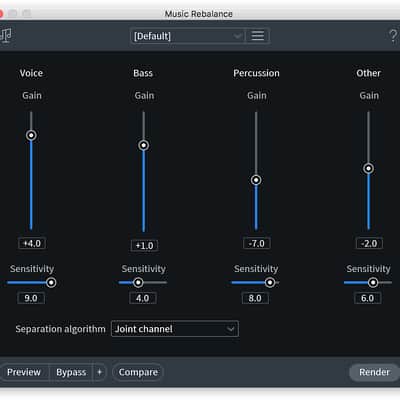Click the Other column heading
This screenshot has height=400, width=400.
click(368, 73)
